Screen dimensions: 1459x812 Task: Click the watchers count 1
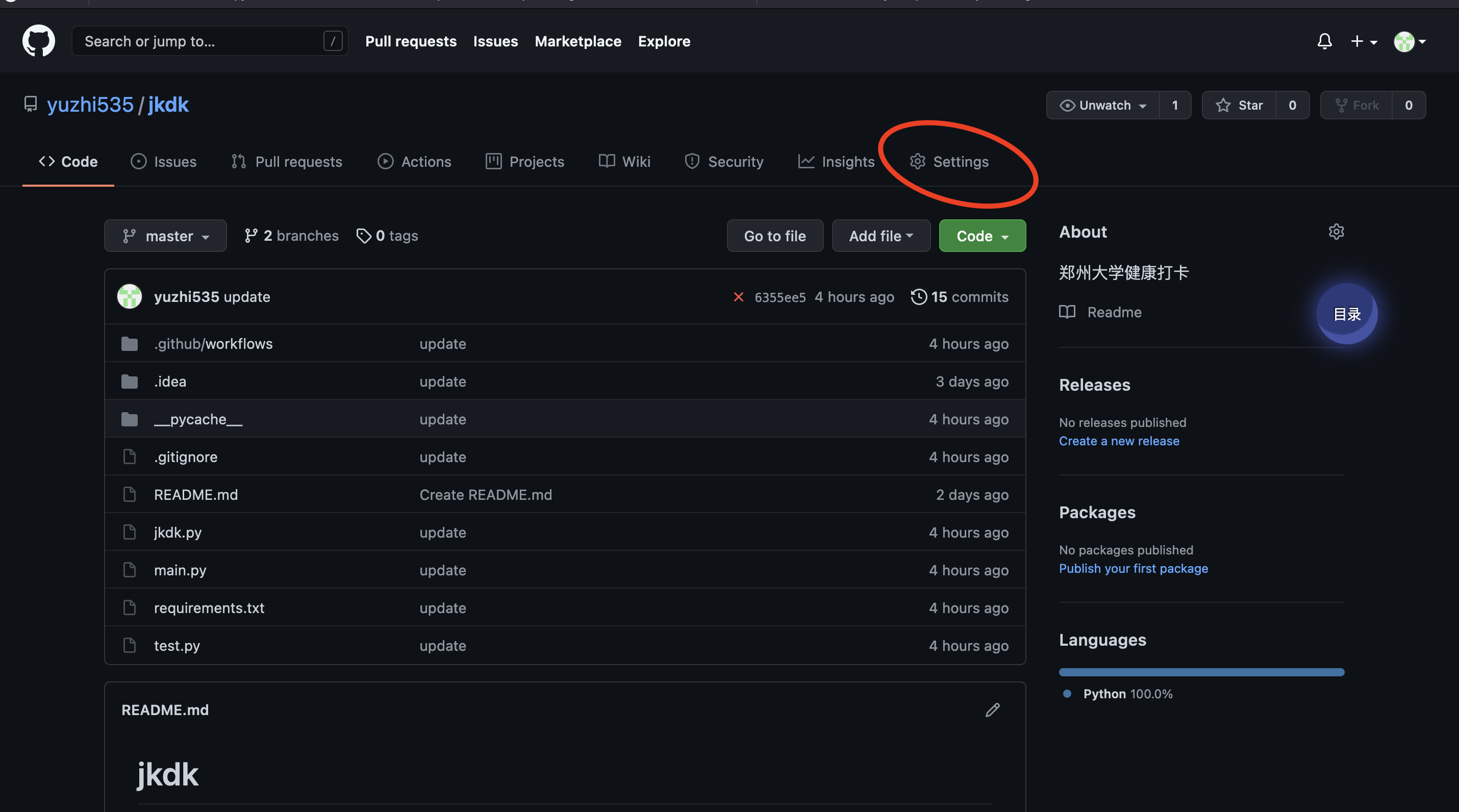[x=1175, y=105]
